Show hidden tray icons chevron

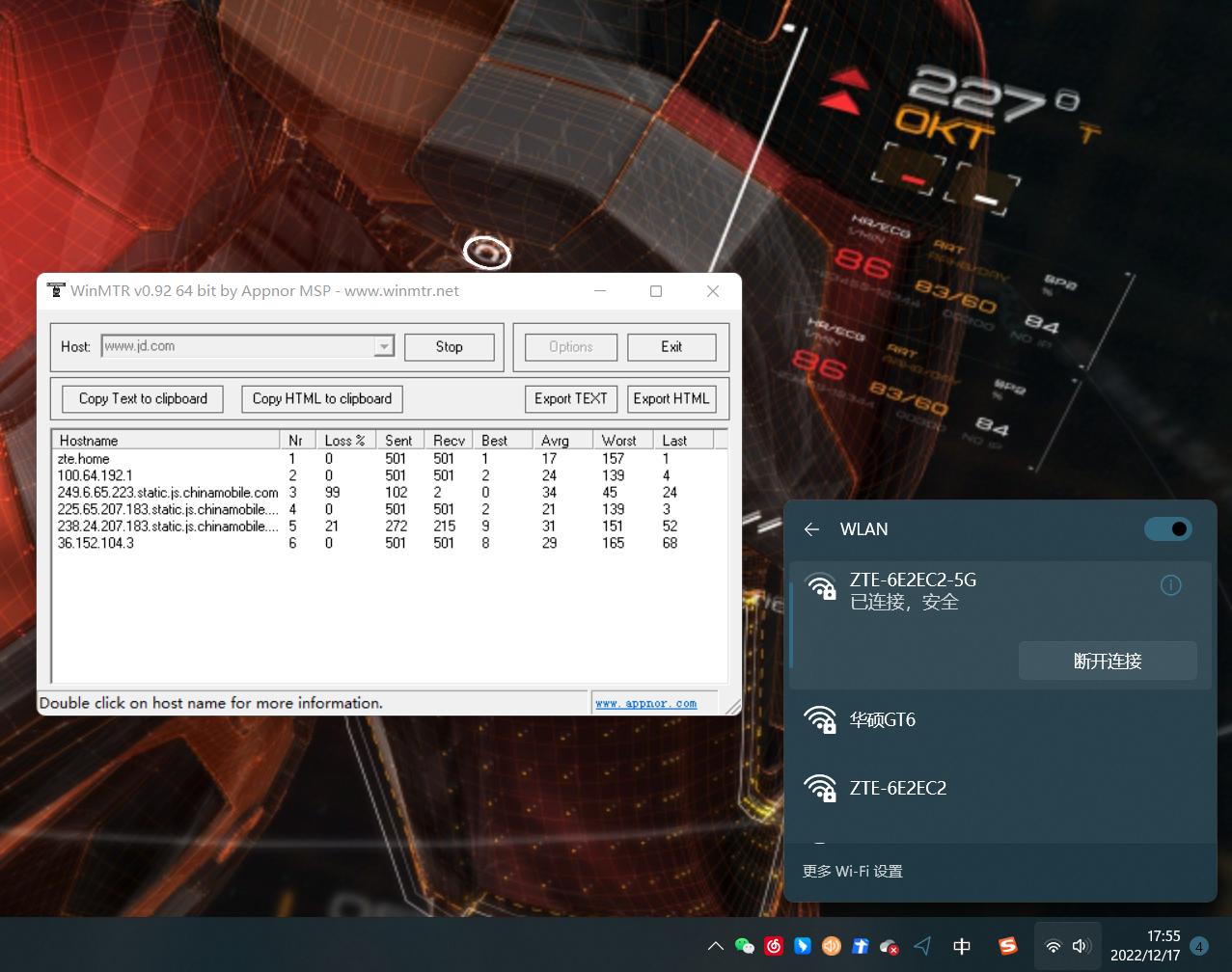click(x=715, y=946)
